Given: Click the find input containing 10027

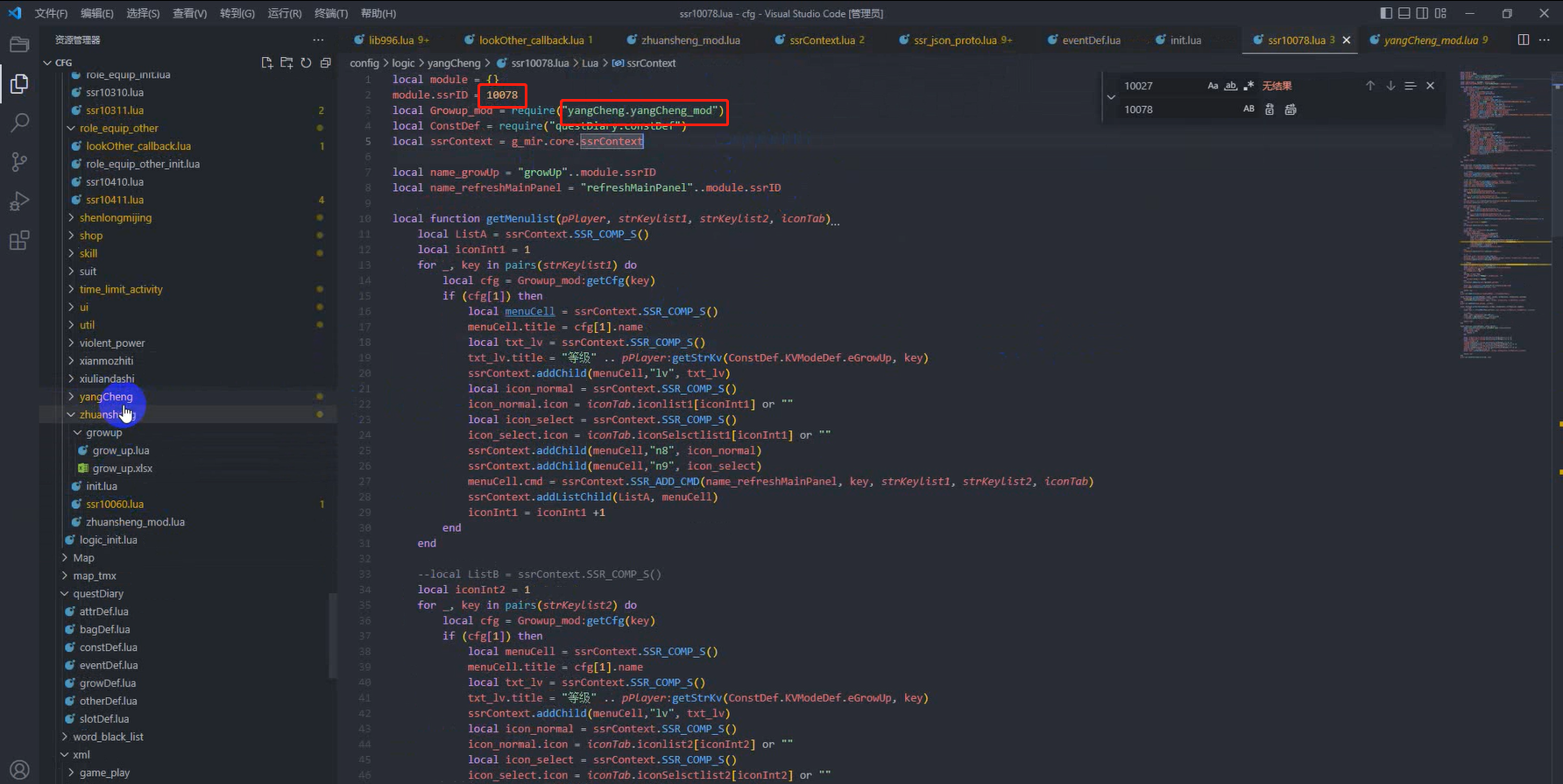Looking at the screenshot, I should pos(1161,86).
